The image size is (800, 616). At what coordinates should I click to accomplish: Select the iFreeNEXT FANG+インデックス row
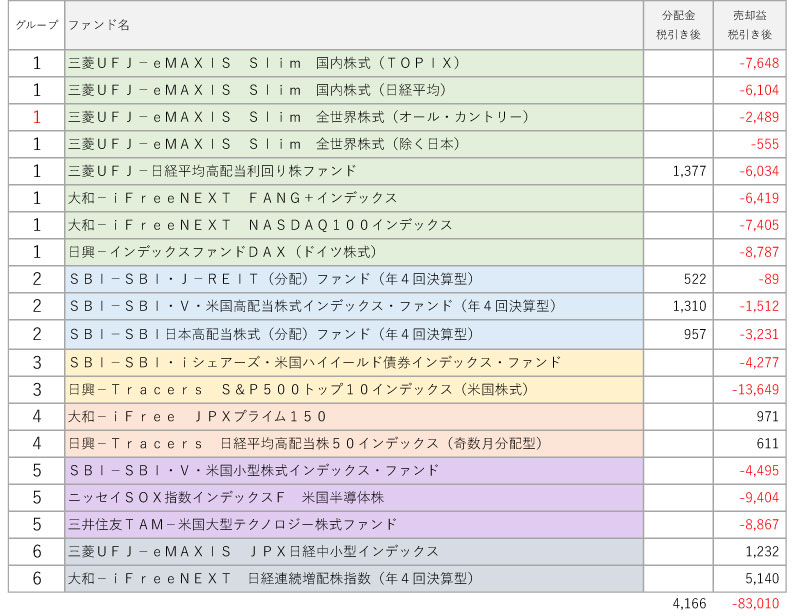point(354,198)
